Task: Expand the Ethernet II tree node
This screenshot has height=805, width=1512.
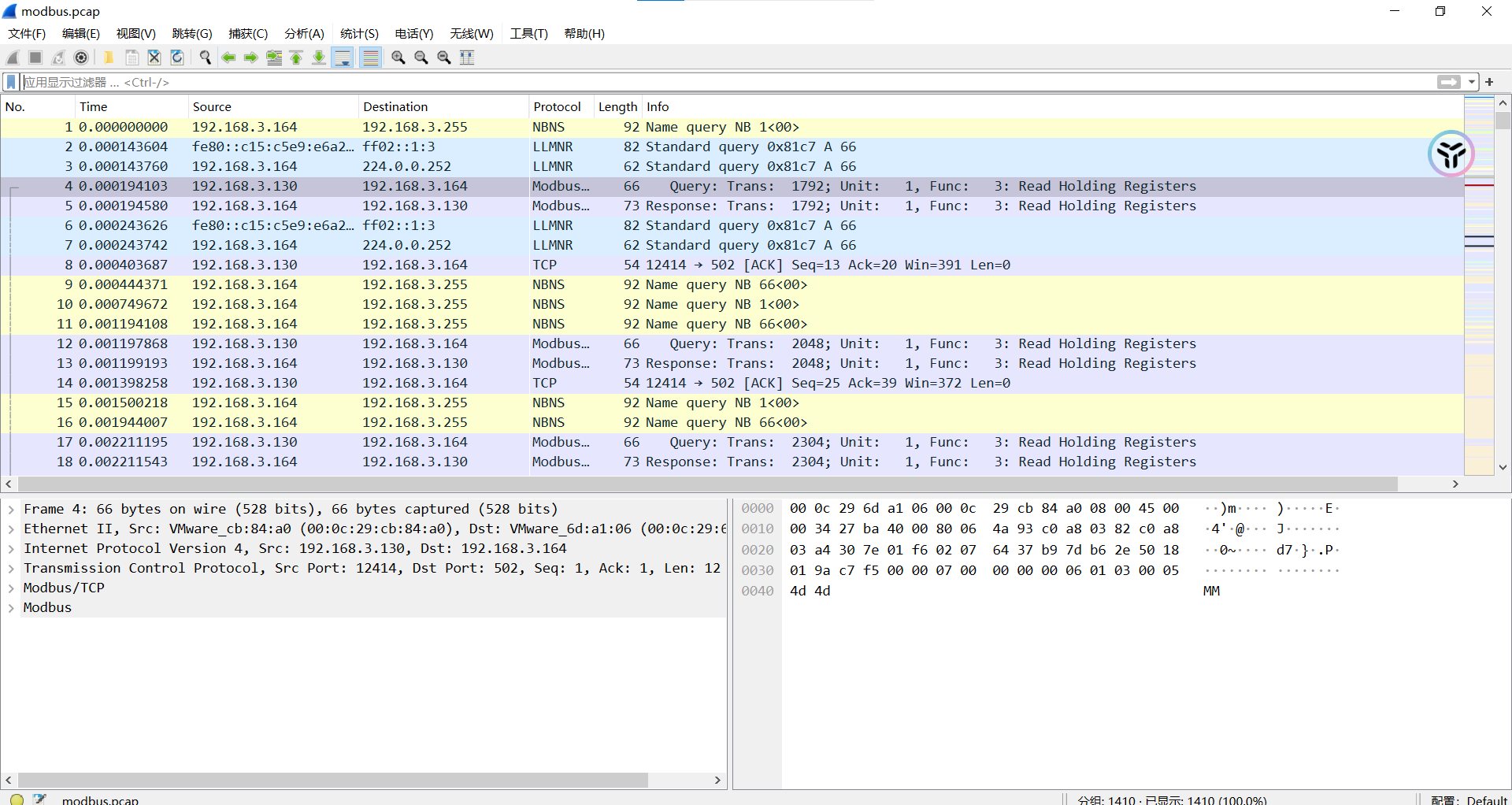Action: pos(11,529)
